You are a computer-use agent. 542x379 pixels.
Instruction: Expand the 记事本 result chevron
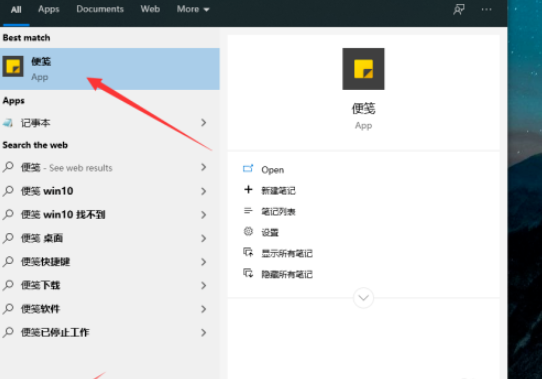[x=204, y=123]
